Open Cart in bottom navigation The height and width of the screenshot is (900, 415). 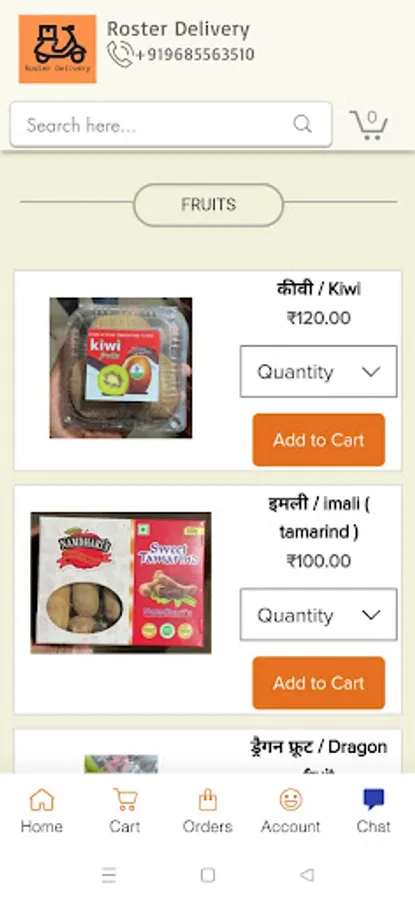(x=125, y=810)
